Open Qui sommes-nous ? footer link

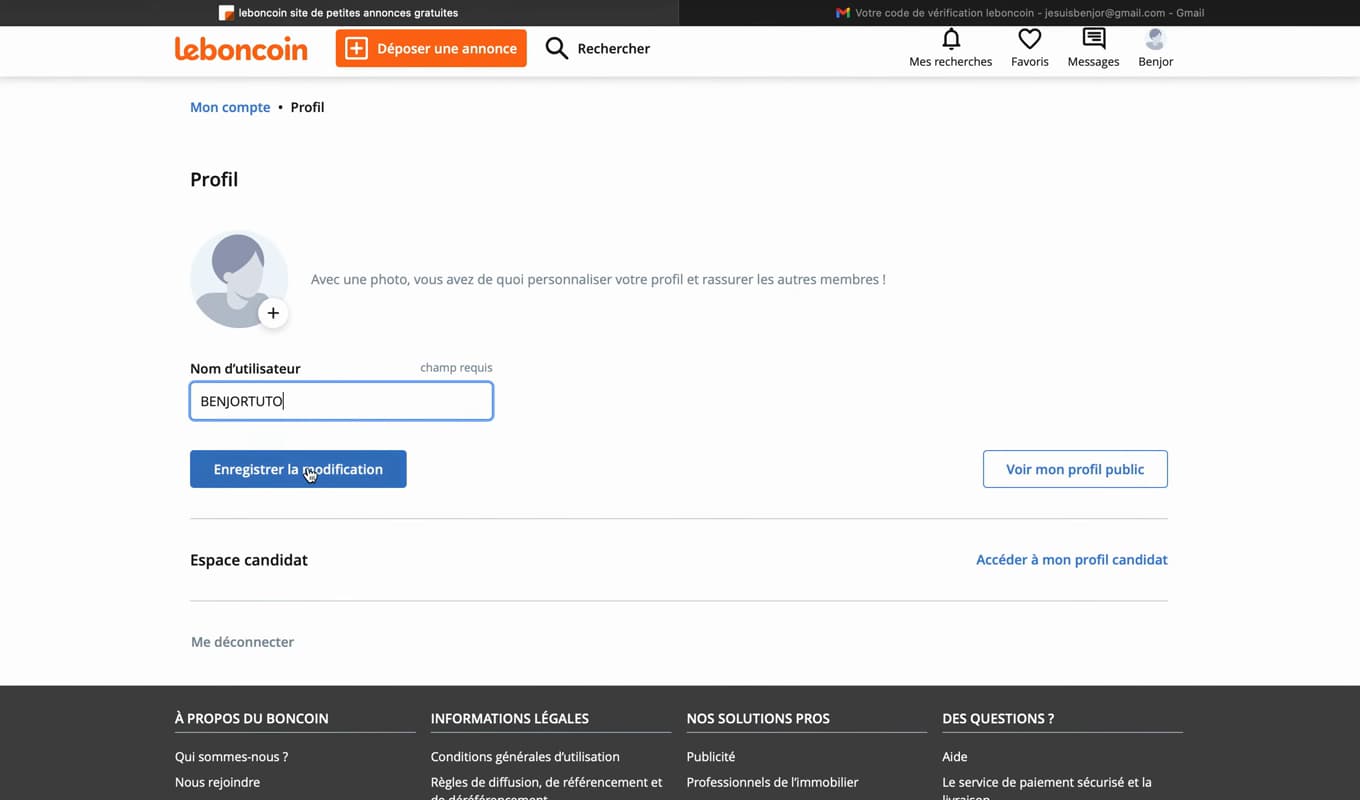click(x=231, y=757)
